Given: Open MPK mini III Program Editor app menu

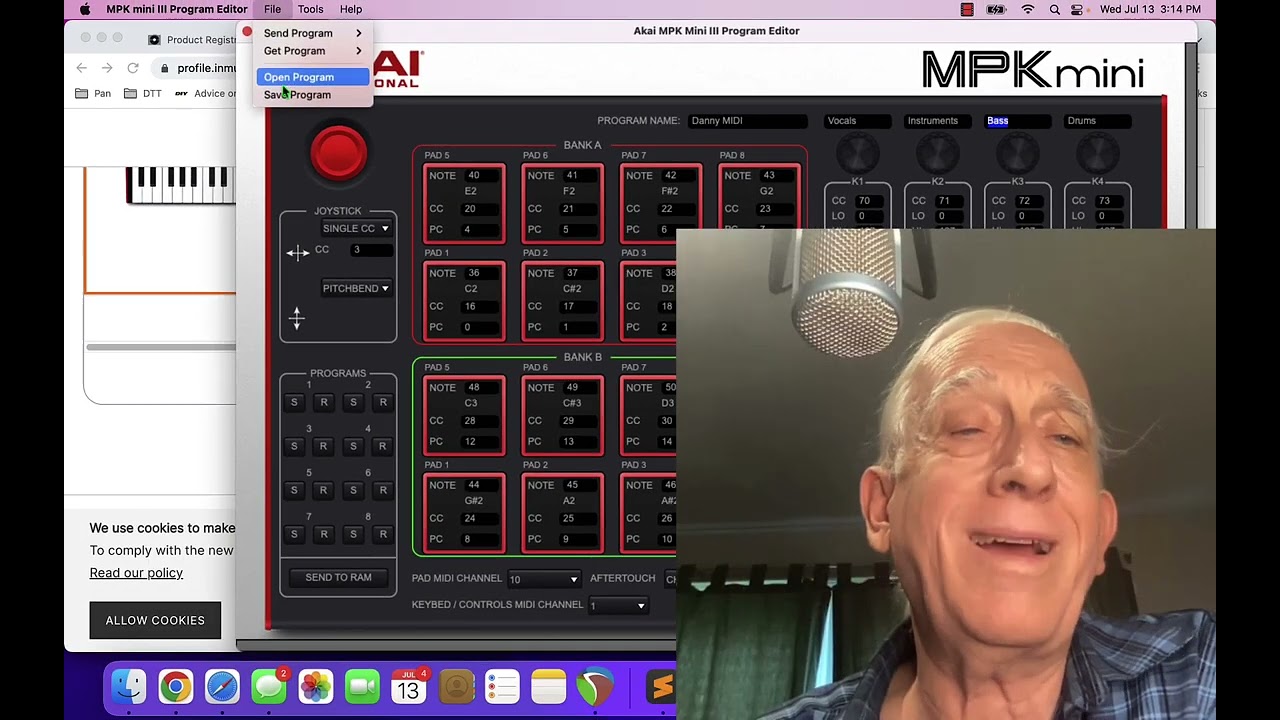Looking at the screenshot, I should point(177,9).
